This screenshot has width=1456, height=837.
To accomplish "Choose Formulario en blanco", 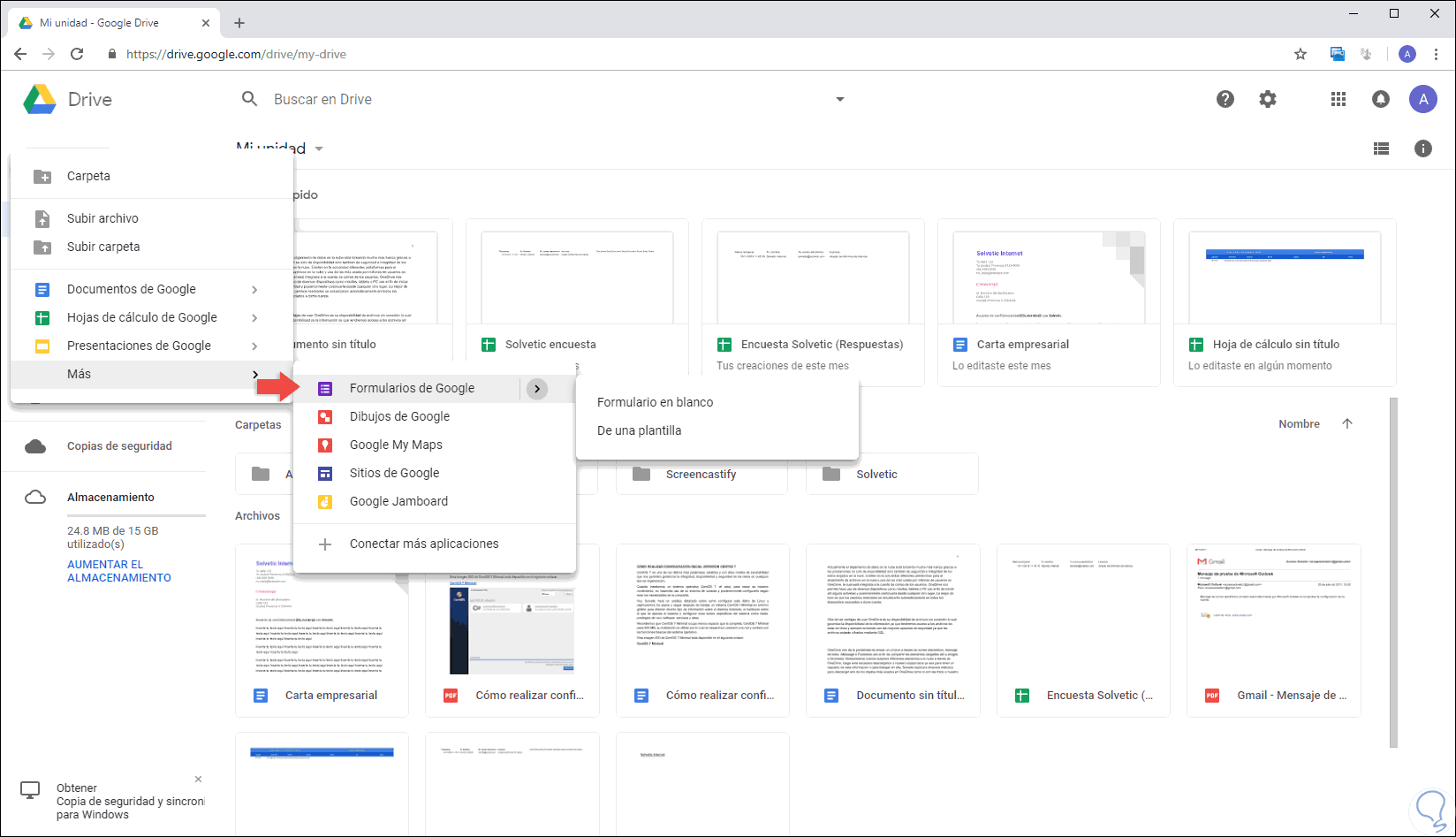I will 717,402.
